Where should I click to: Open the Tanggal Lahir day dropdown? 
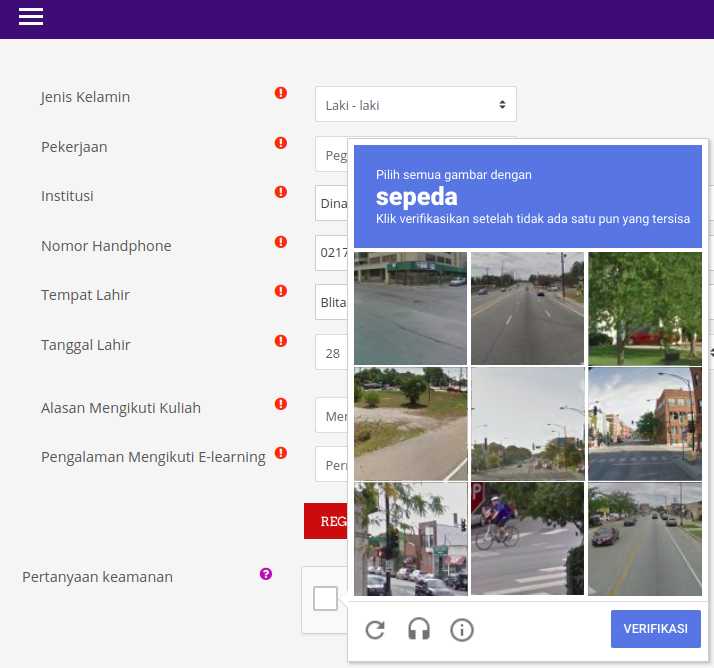tap(332, 352)
